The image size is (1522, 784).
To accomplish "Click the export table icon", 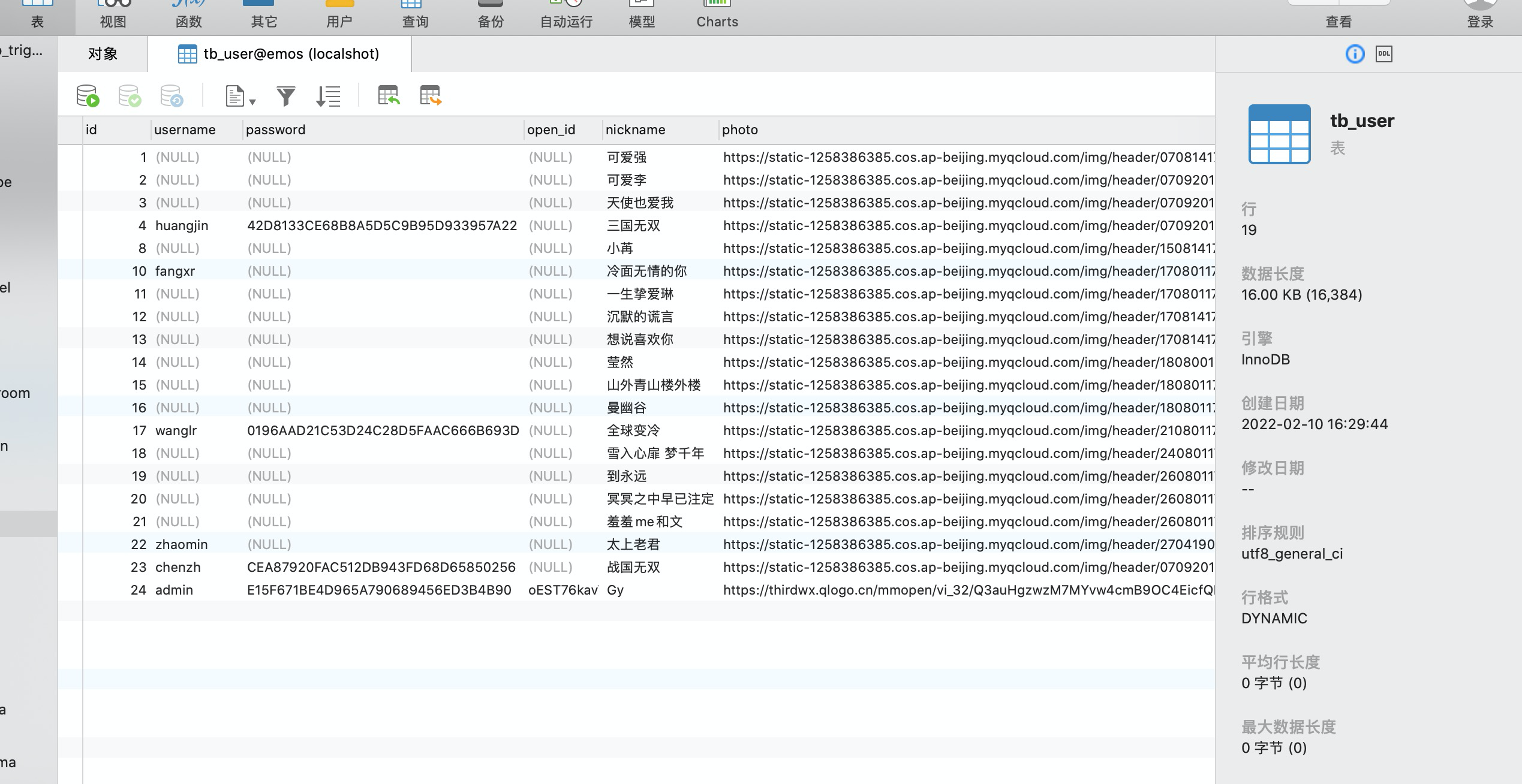I will pyautogui.click(x=431, y=96).
